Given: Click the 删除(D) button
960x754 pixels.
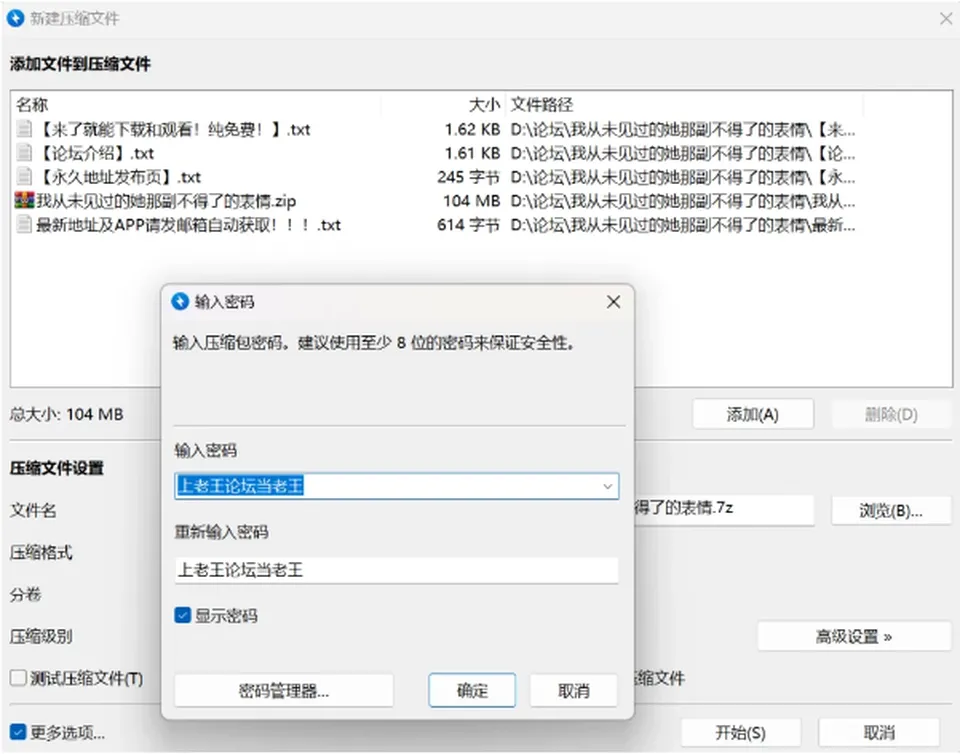Looking at the screenshot, I should tap(891, 415).
